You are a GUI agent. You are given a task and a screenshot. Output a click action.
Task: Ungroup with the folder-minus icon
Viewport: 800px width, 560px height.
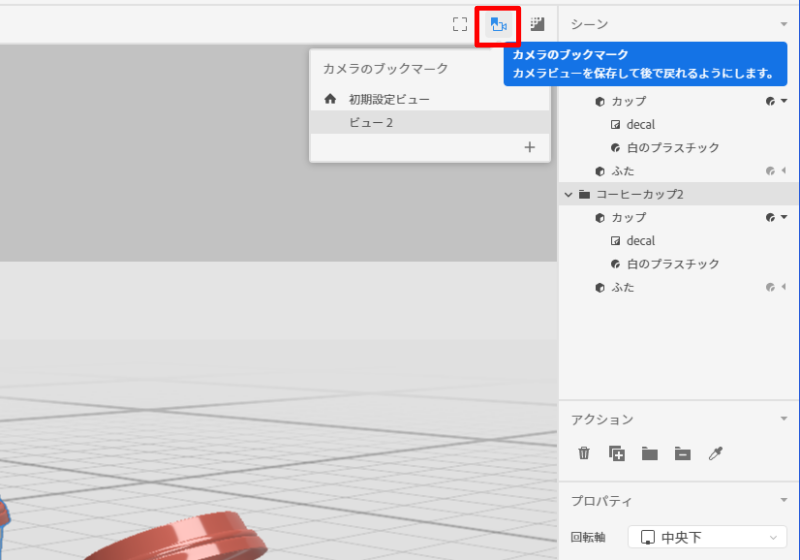tap(682, 454)
